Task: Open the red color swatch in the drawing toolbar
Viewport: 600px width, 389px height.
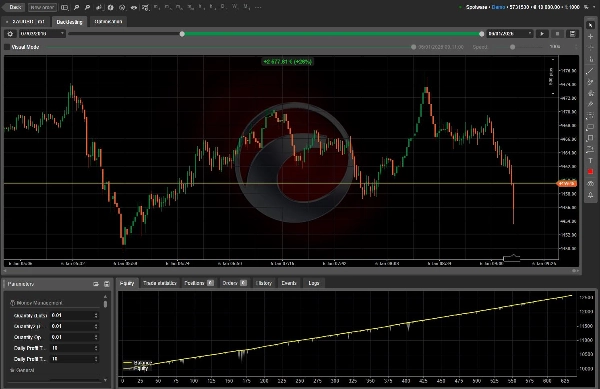Action: 590,172
